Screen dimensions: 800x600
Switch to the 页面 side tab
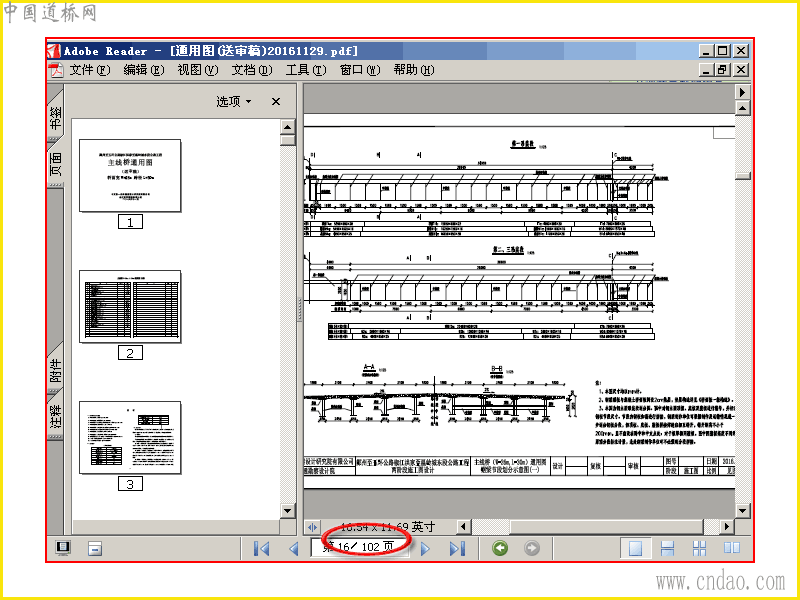click(x=55, y=164)
